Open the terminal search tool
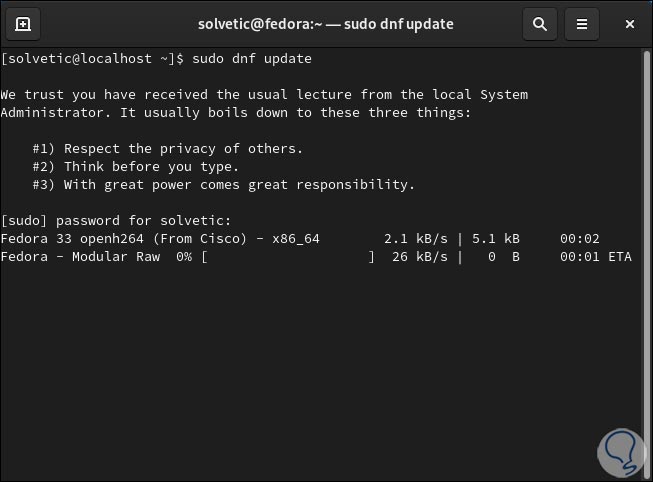 (540, 24)
